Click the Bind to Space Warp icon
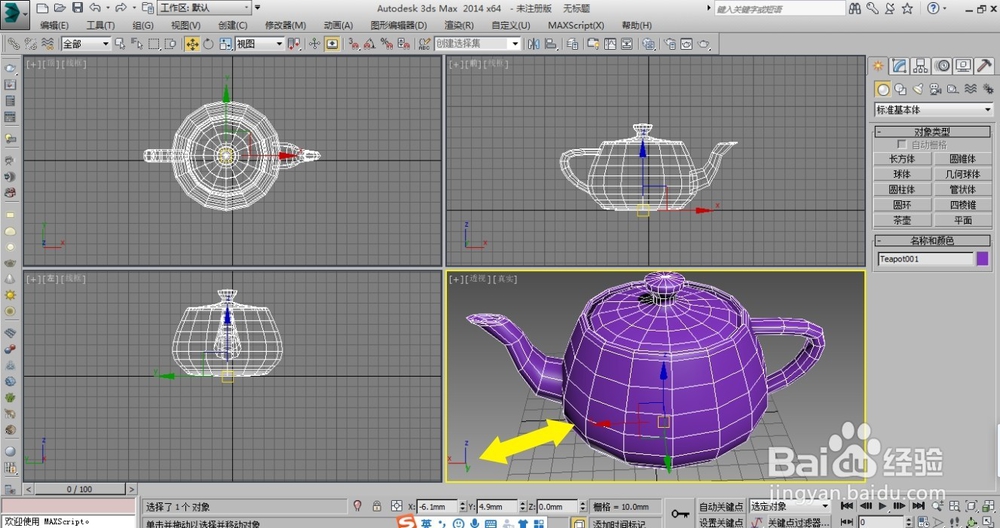 (47, 44)
